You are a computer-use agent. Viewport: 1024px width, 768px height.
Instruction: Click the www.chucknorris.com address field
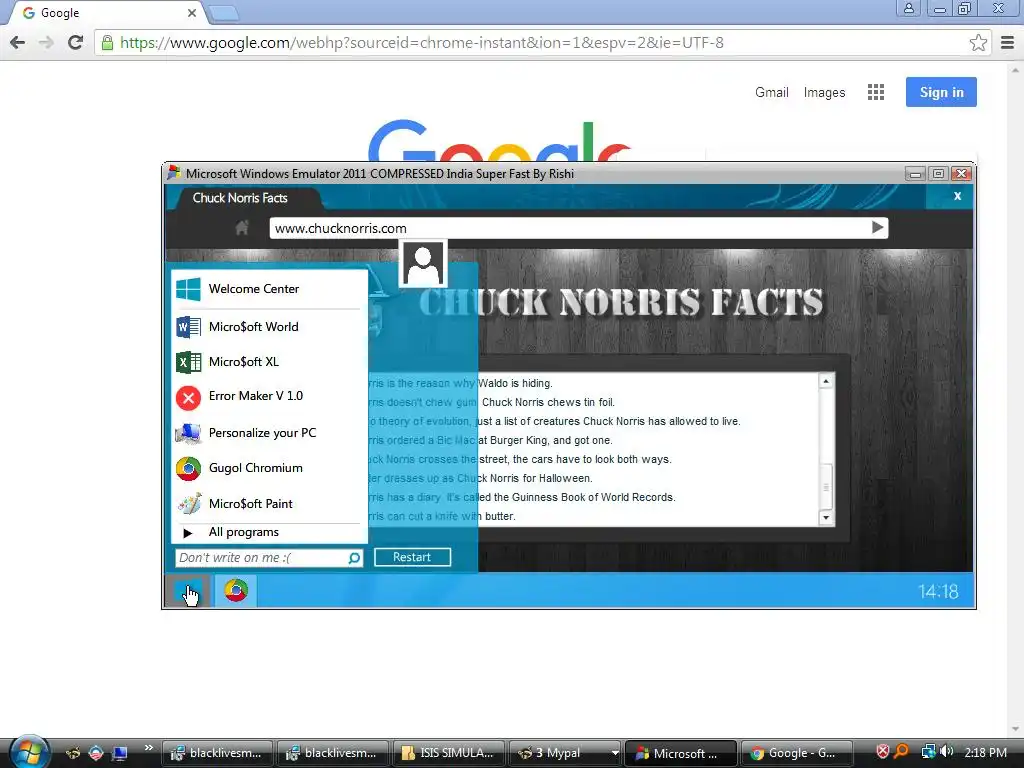568,228
